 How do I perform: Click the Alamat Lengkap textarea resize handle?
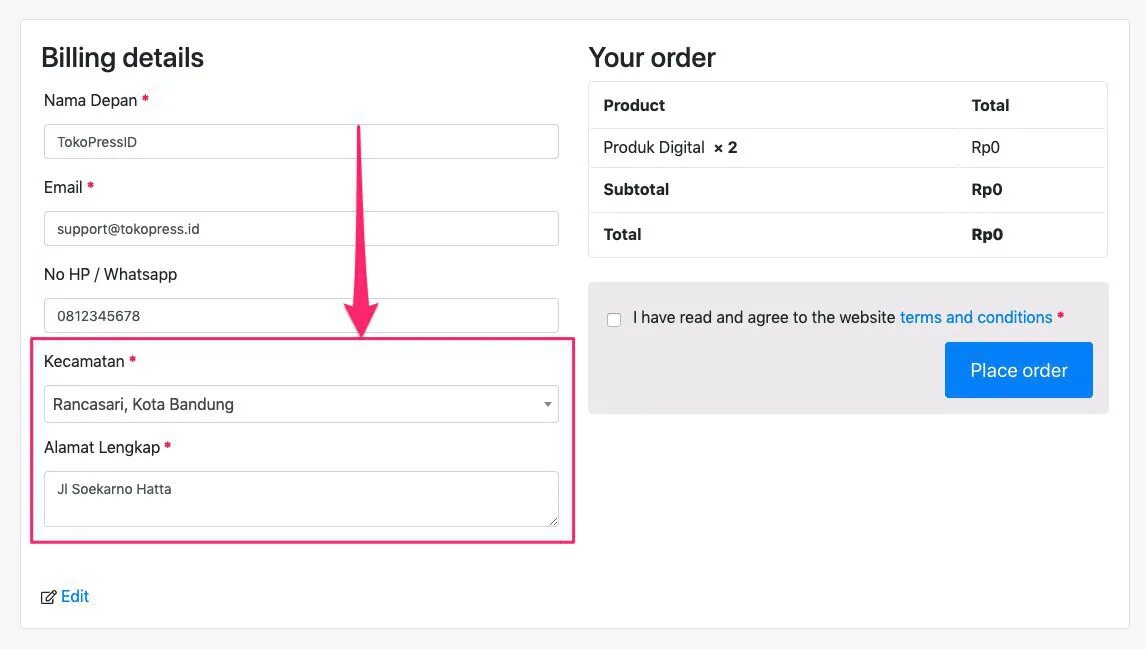tap(552, 520)
